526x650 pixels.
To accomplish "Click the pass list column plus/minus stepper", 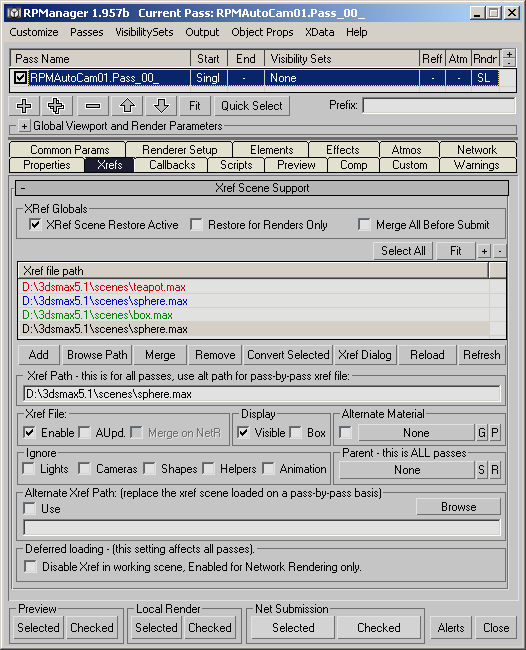I will click(509, 58).
